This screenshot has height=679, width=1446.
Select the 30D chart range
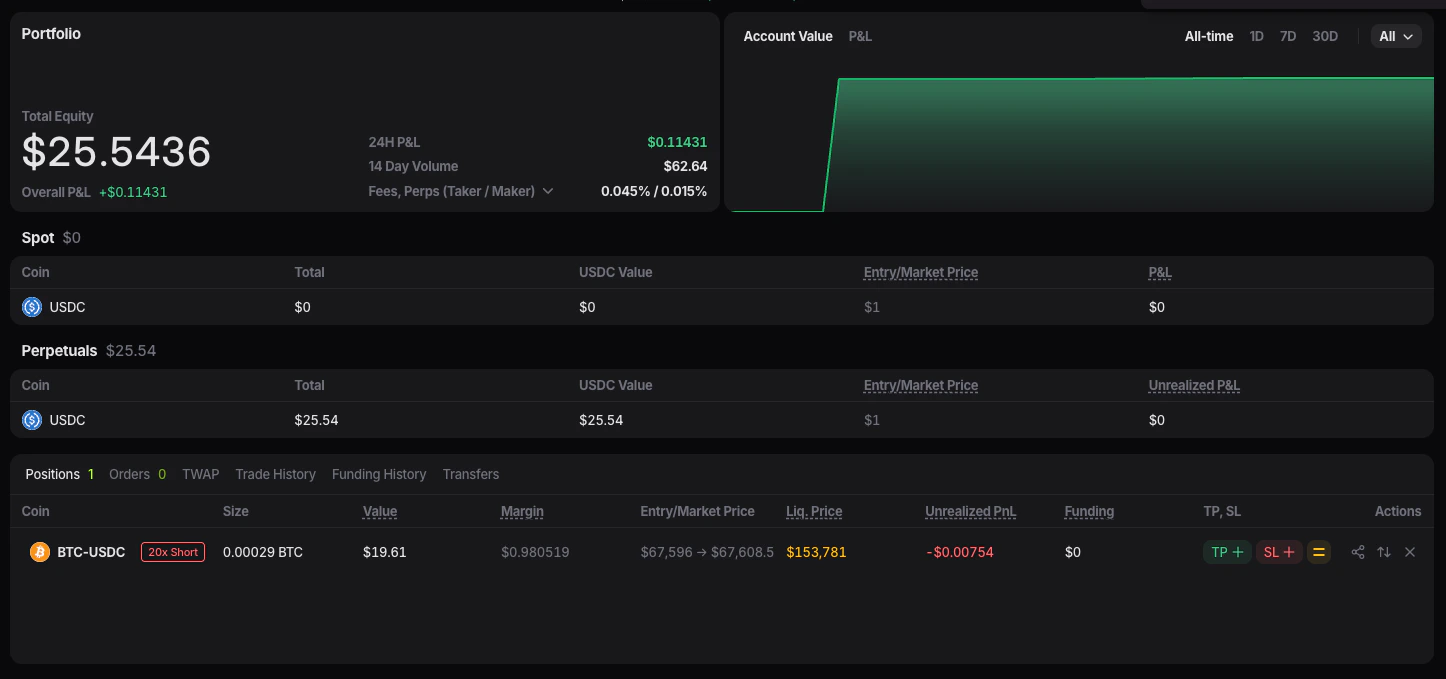[1325, 36]
